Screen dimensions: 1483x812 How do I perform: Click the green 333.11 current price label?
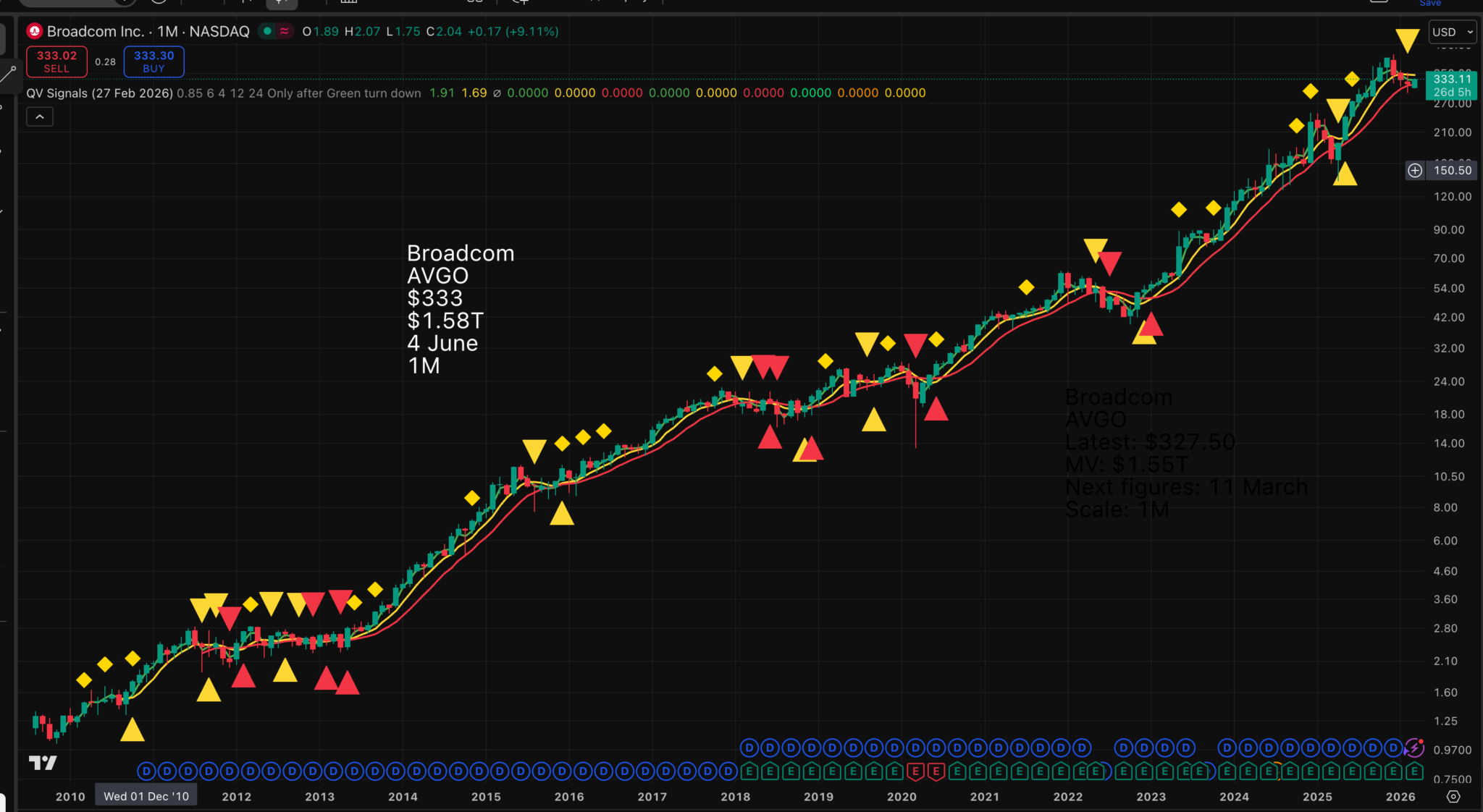point(1451,85)
